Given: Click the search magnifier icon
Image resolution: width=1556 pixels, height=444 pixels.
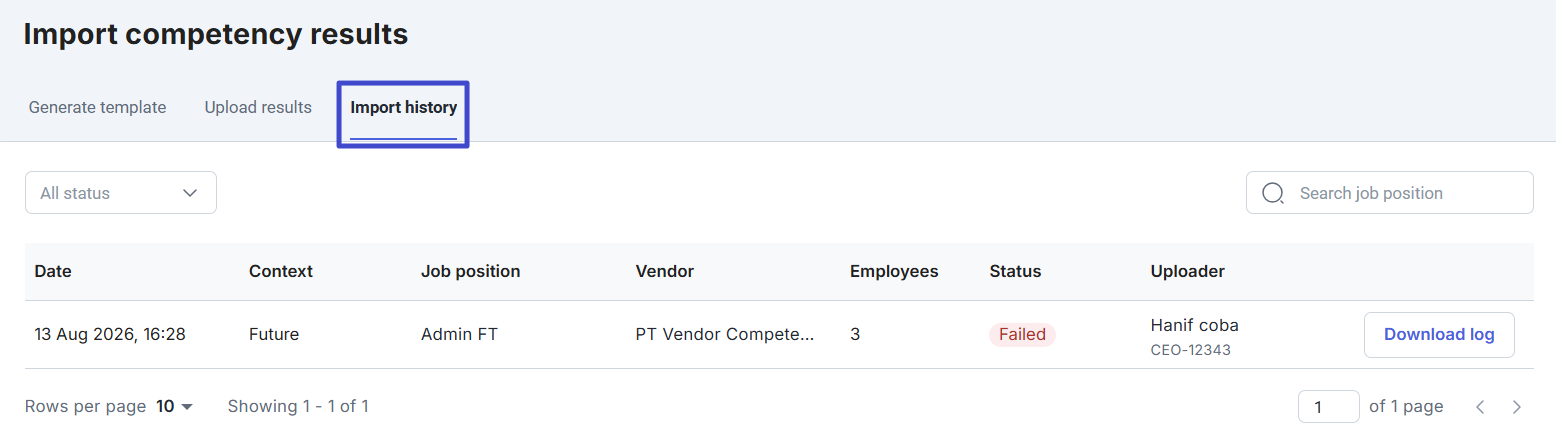Looking at the screenshot, I should [1272, 193].
